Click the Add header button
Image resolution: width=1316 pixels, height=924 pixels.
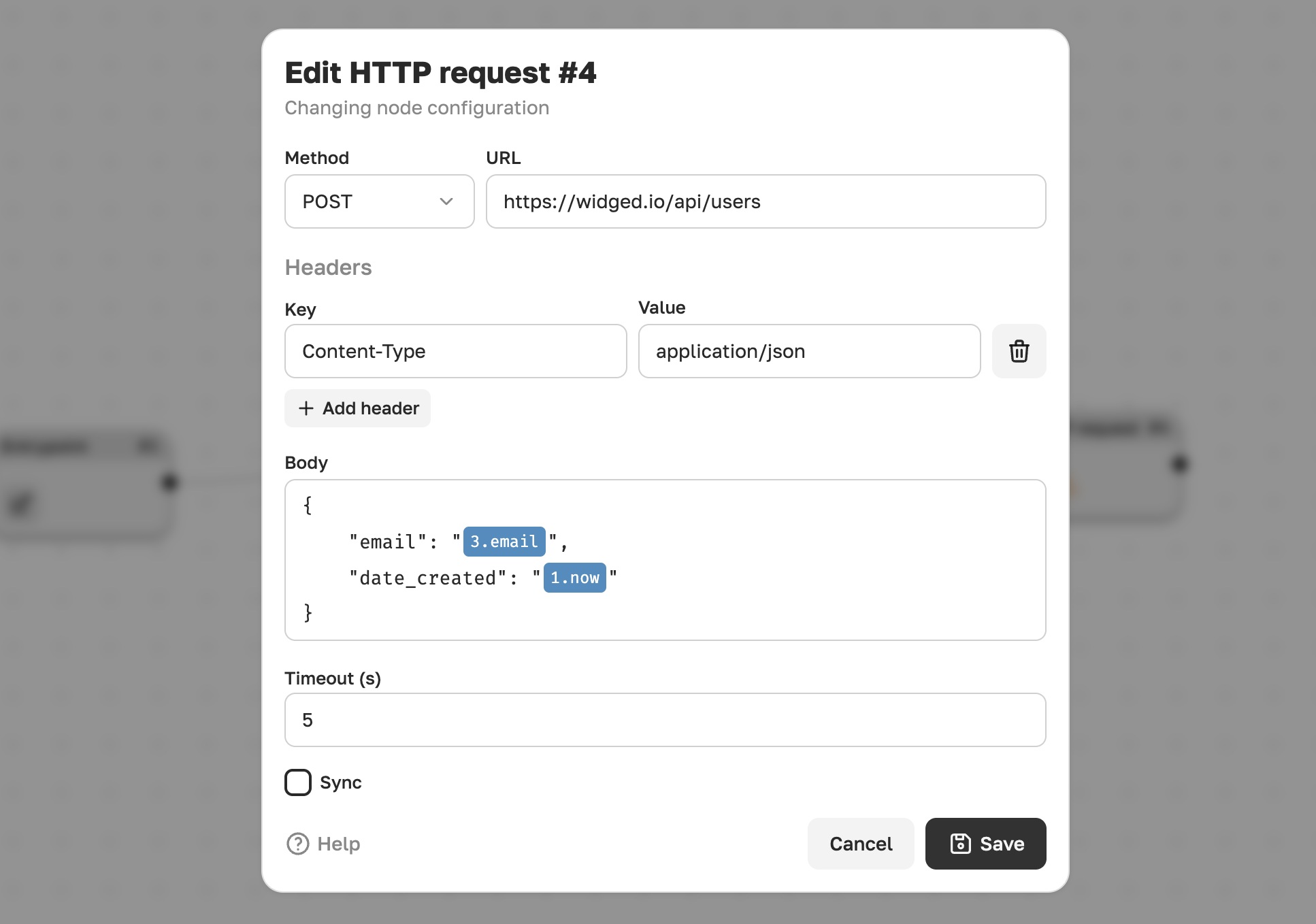[x=357, y=408]
